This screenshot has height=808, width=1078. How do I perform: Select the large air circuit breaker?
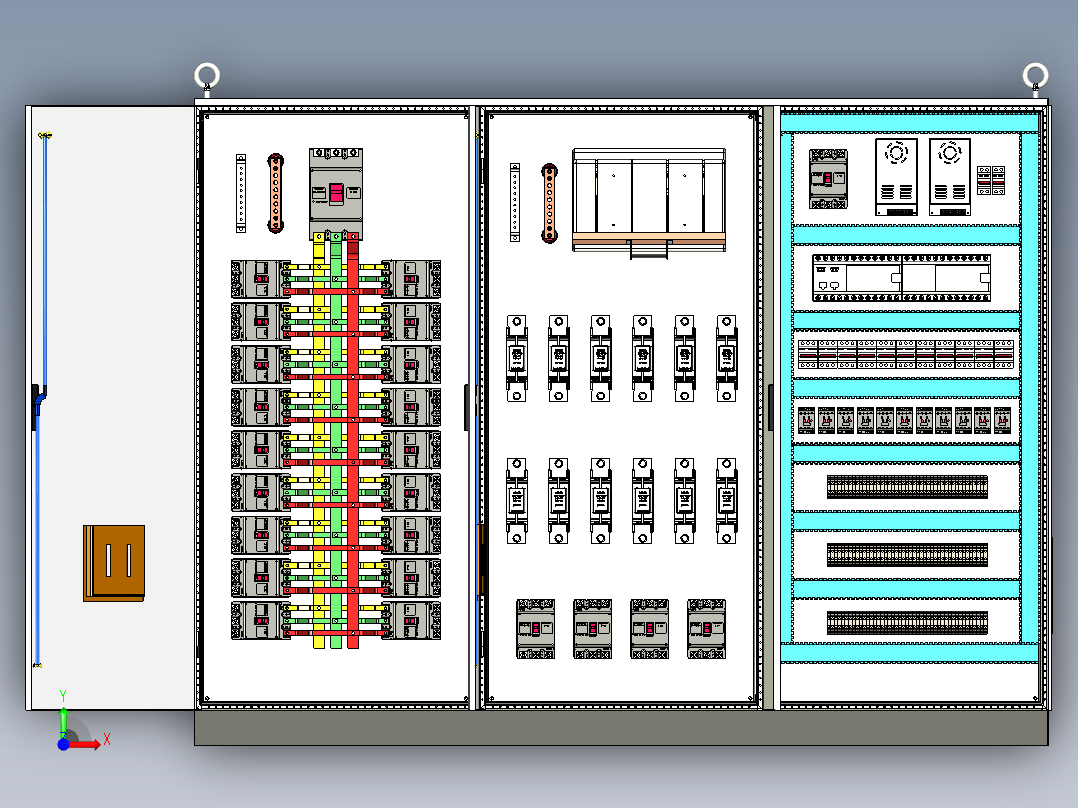pyautogui.click(x=649, y=202)
